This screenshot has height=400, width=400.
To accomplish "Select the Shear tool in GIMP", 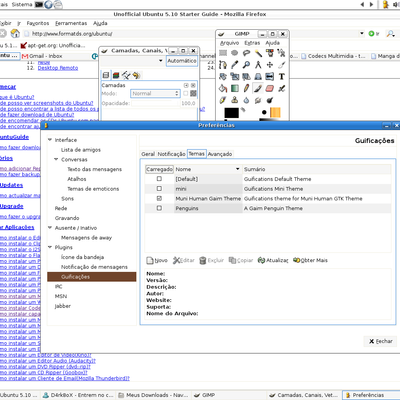I will coord(246,77).
